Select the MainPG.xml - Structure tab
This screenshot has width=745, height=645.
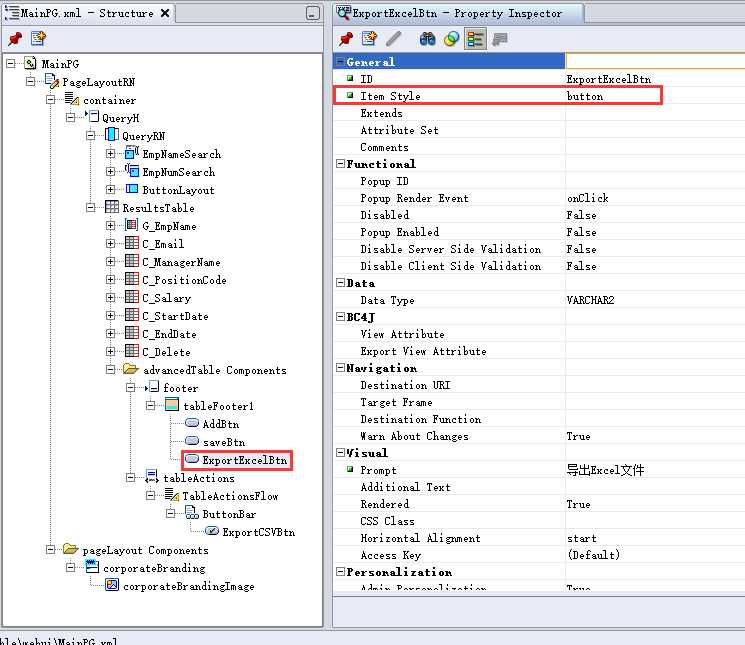tap(88, 13)
